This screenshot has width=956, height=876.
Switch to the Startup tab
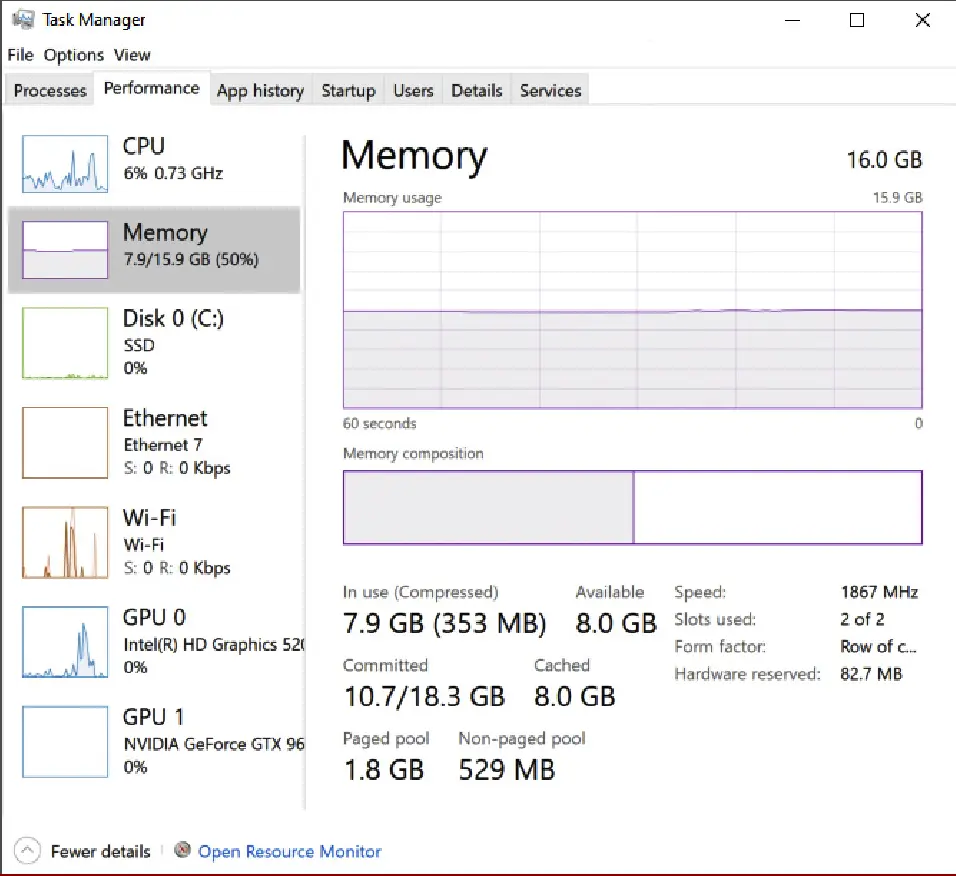[348, 91]
